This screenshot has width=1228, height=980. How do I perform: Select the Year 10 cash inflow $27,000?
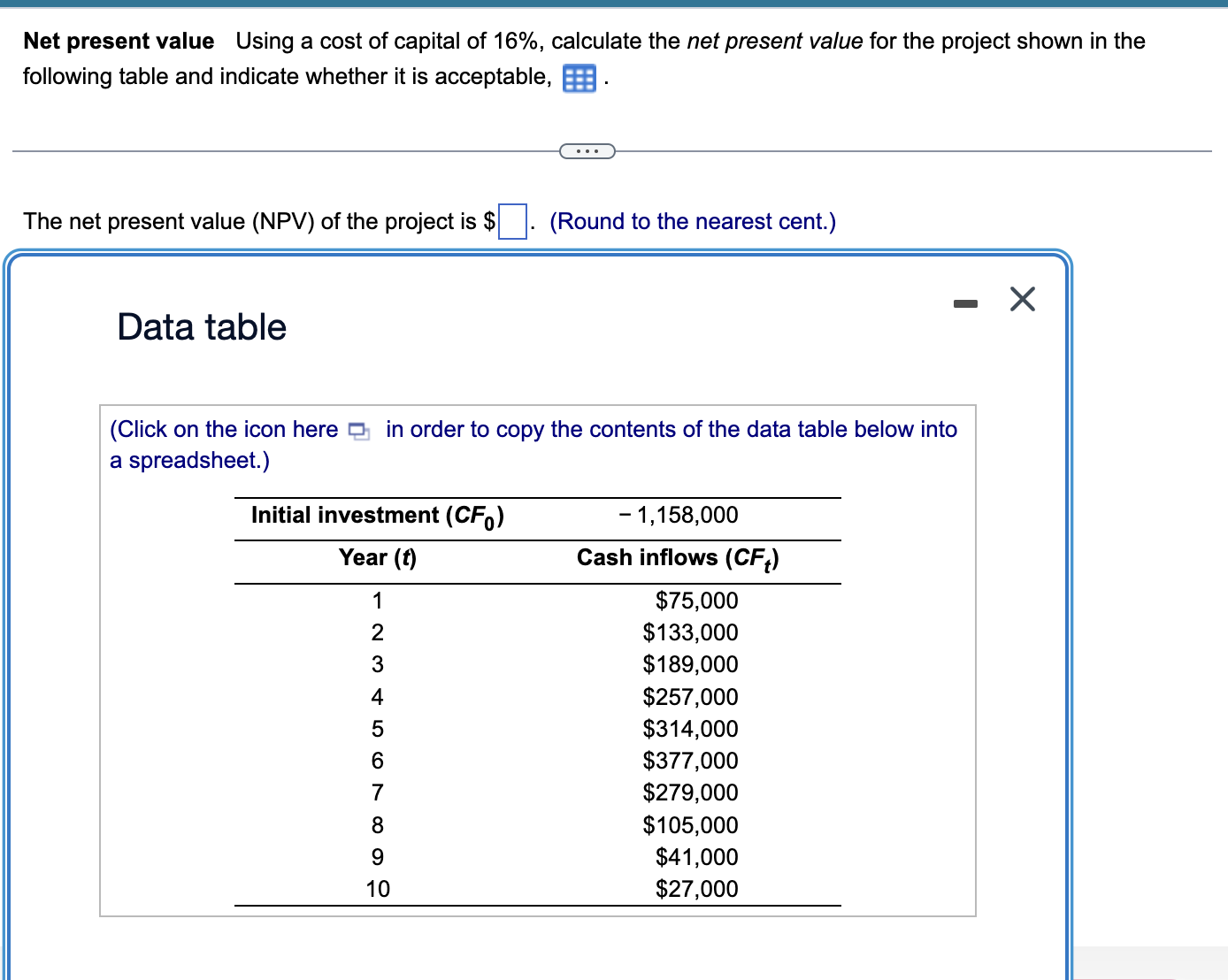pos(697,888)
